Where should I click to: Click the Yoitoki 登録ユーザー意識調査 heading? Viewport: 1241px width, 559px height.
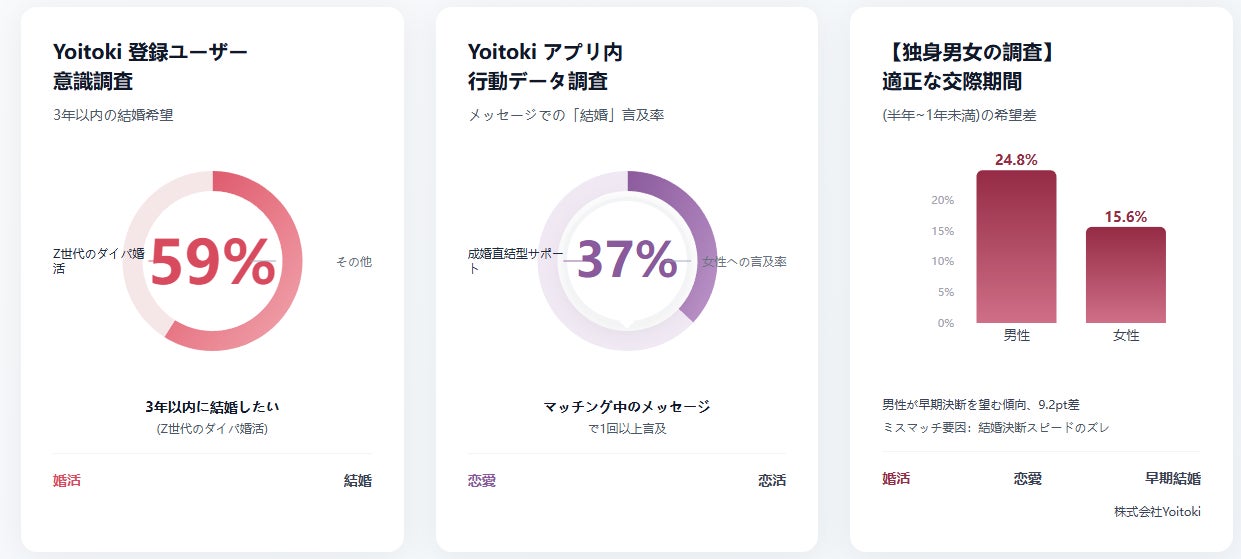pyautogui.click(x=150, y=67)
